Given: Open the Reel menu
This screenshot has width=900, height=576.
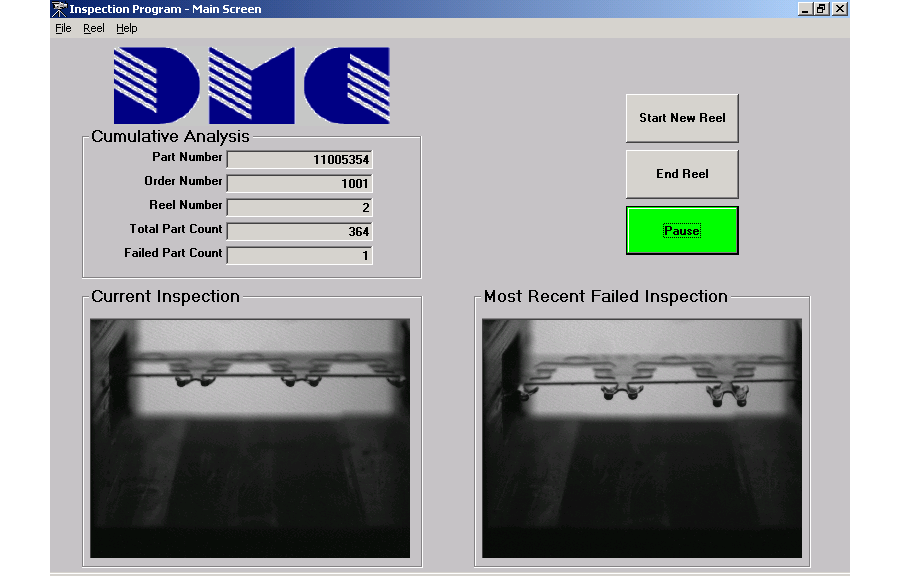Looking at the screenshot, I should pyautogui.click(x=94, y=28).
